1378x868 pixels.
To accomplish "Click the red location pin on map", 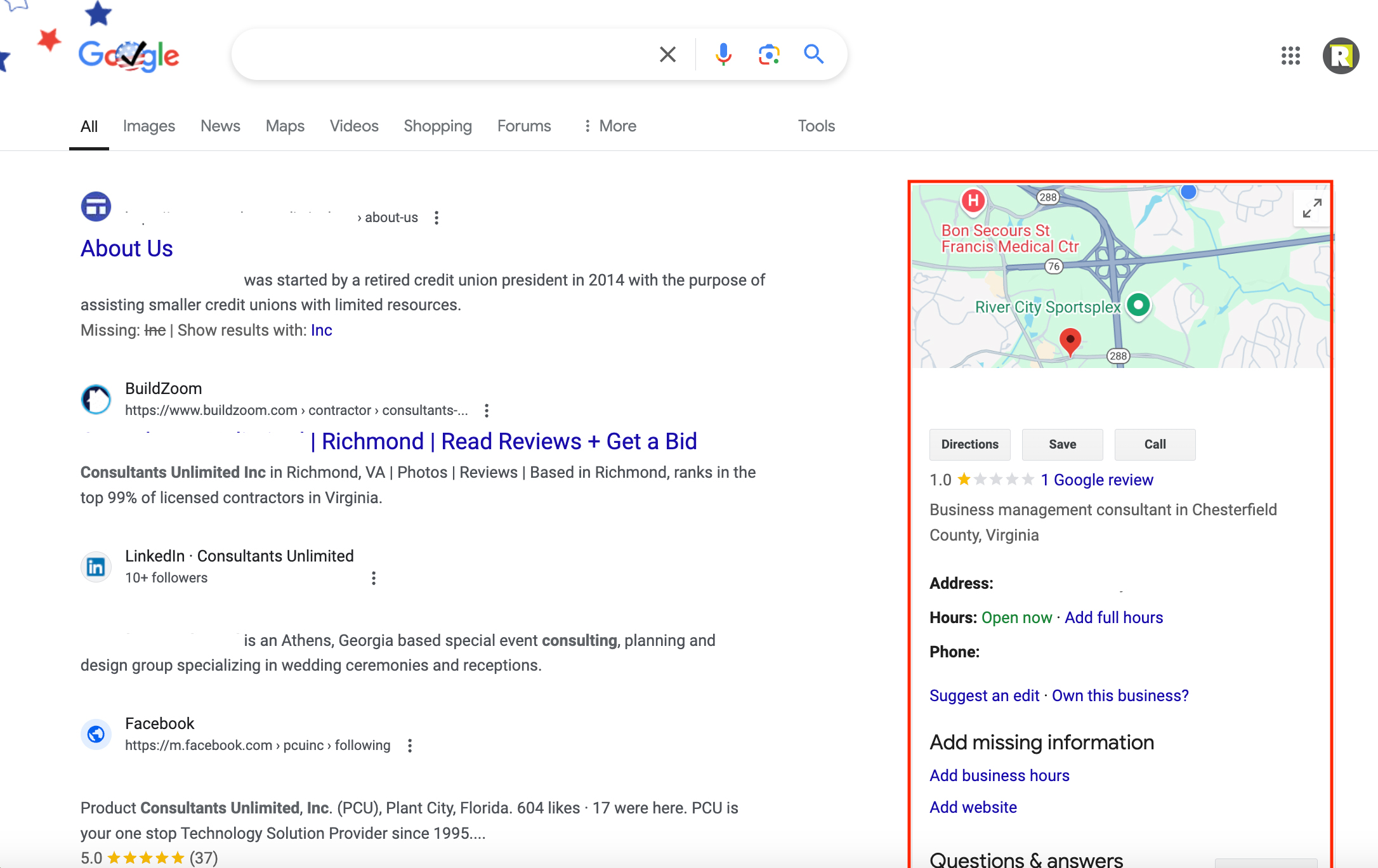I will [x=1070, y=343].
